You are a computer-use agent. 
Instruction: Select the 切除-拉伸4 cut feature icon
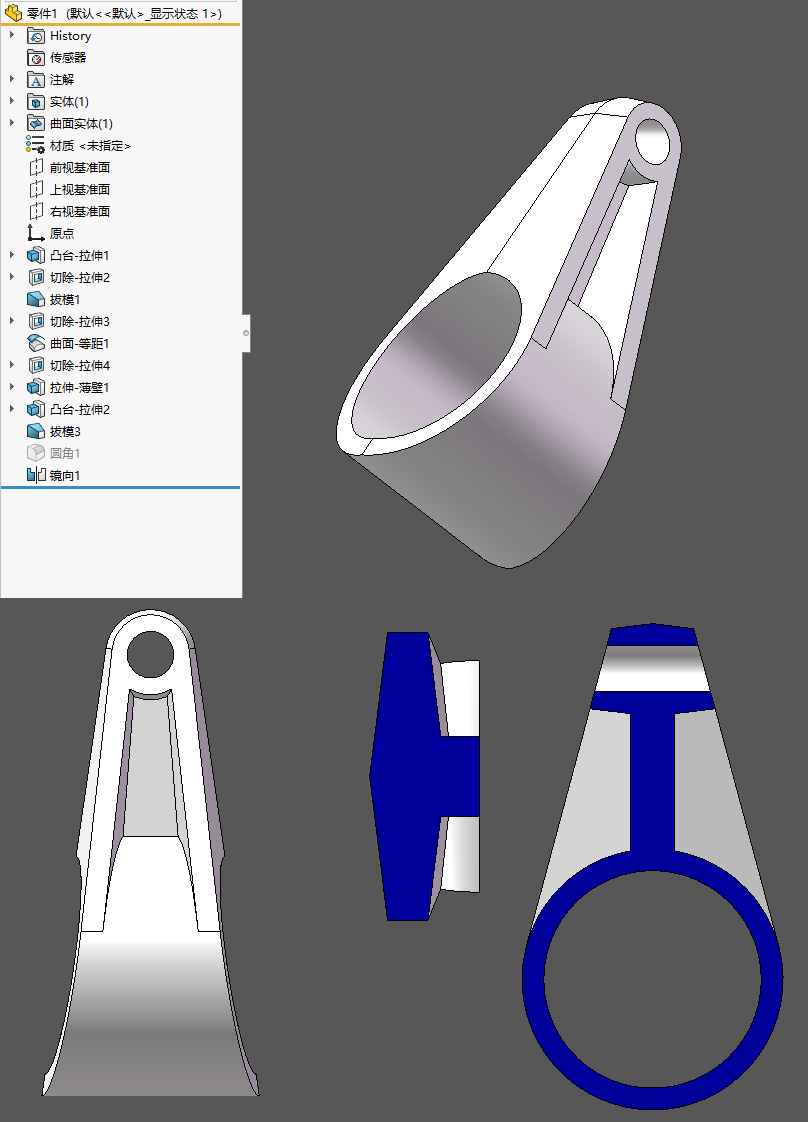(36, 366)
